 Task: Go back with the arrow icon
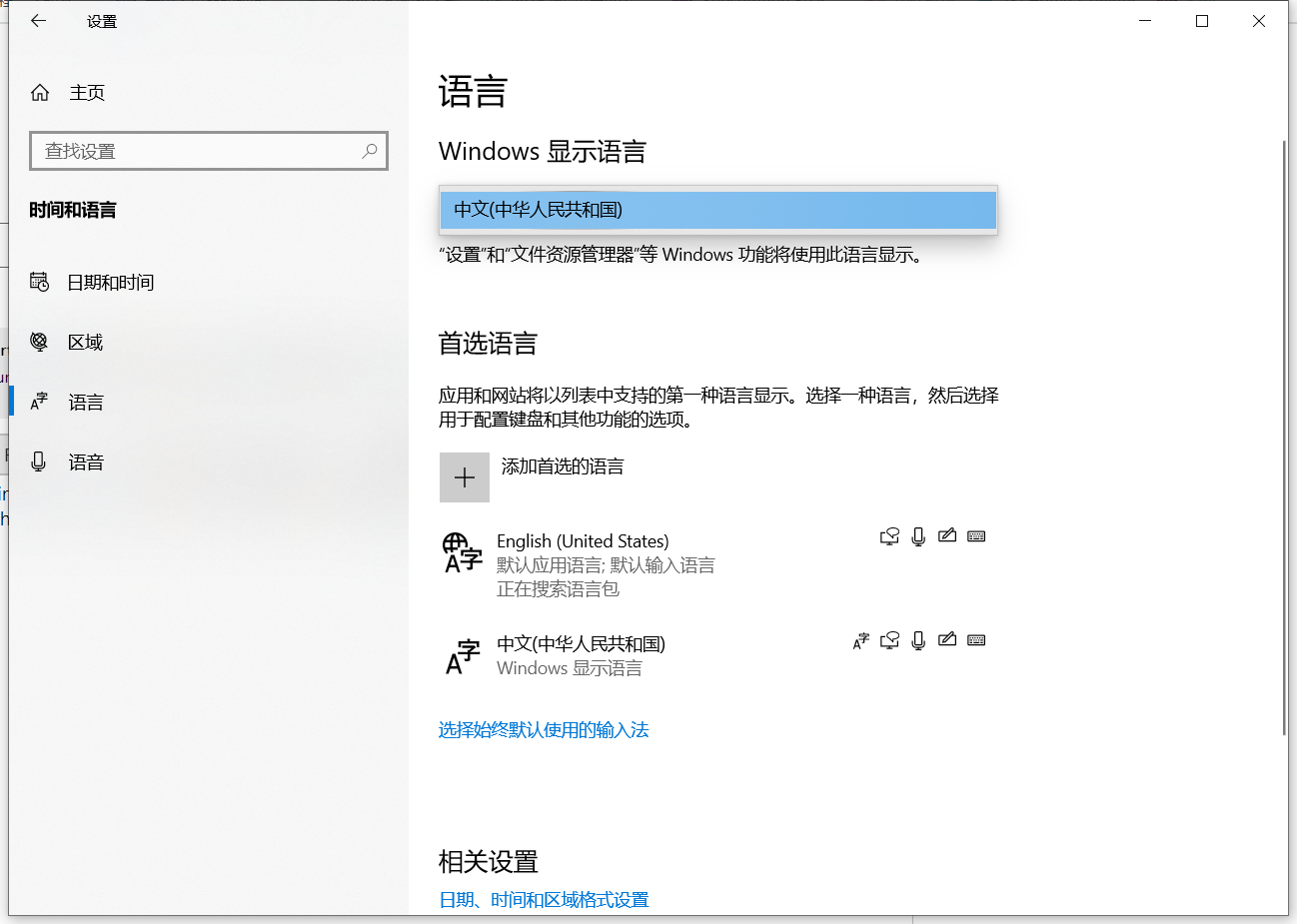[x=39, y=21]
